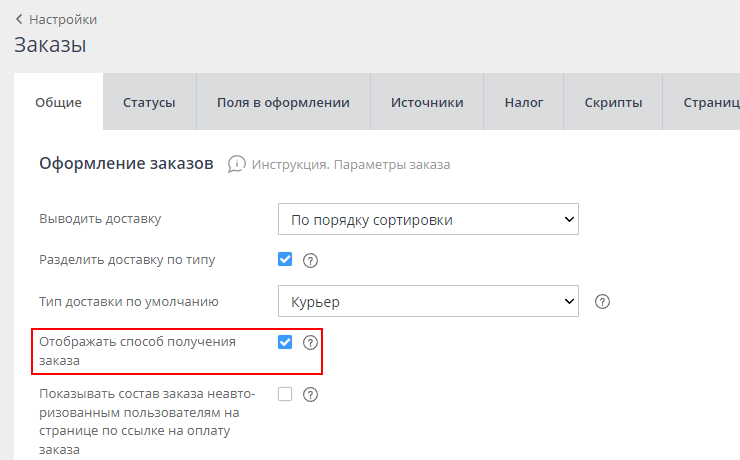Open help icon for Отображать способ получения заказа

pos(310,342)
